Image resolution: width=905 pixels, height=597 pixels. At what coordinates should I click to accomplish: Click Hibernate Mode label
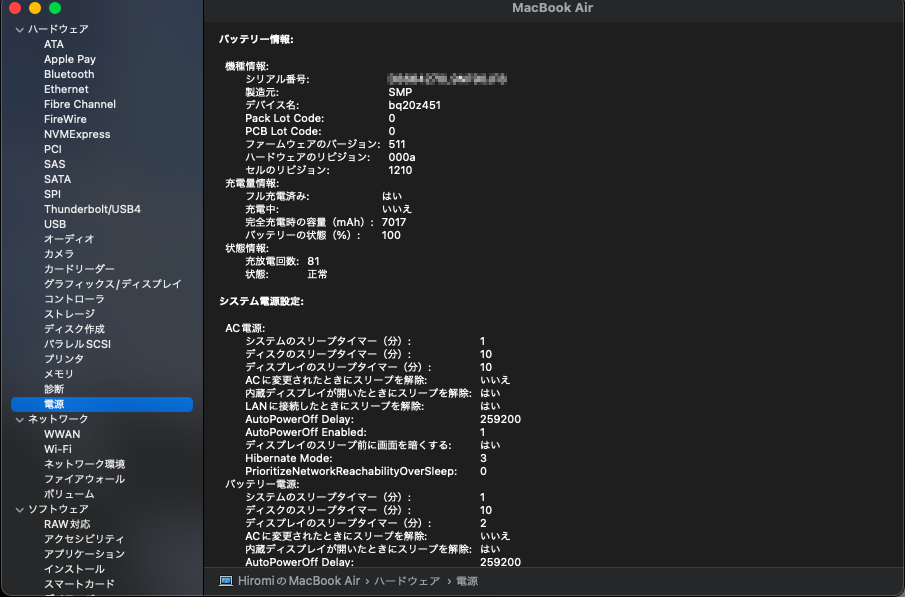click(x=289, y=458)
